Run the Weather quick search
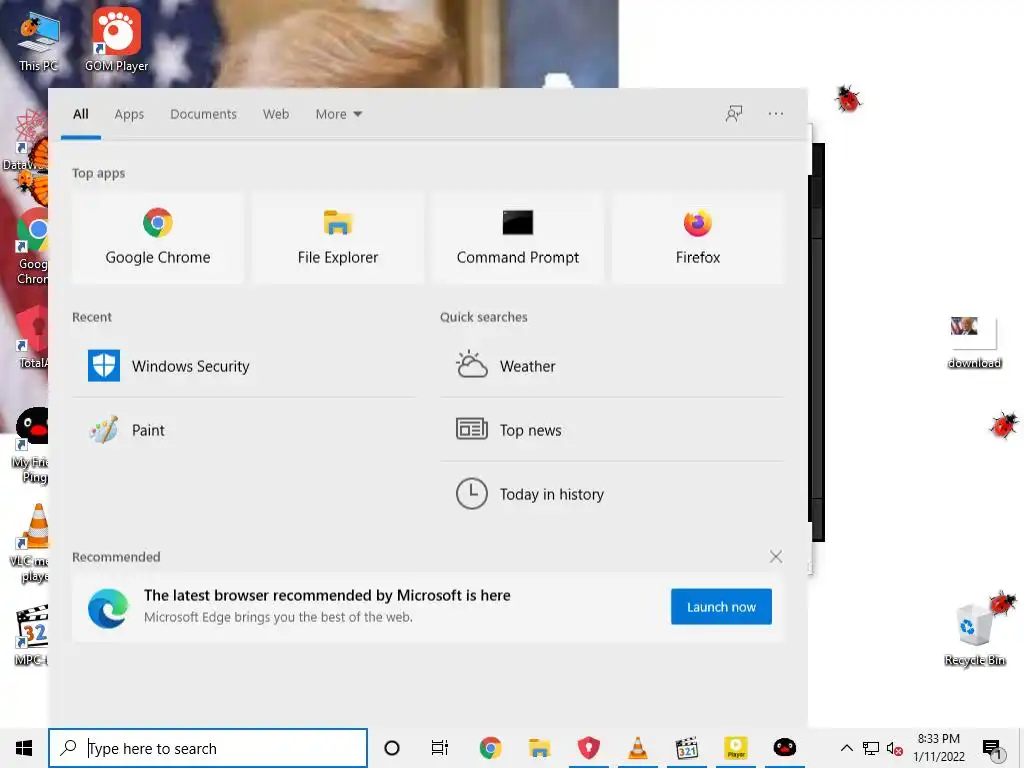This screenshot has width=1024, height=768. click(612, 366)
